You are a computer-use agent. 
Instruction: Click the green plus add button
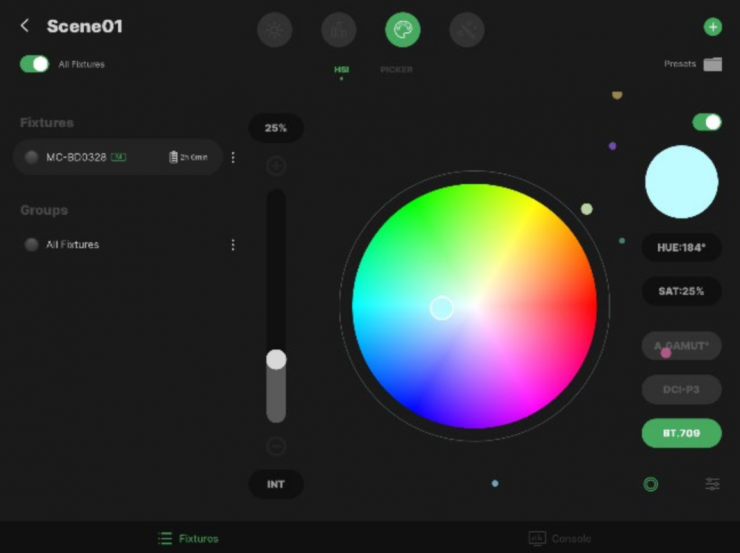click(x=712, y=27)
